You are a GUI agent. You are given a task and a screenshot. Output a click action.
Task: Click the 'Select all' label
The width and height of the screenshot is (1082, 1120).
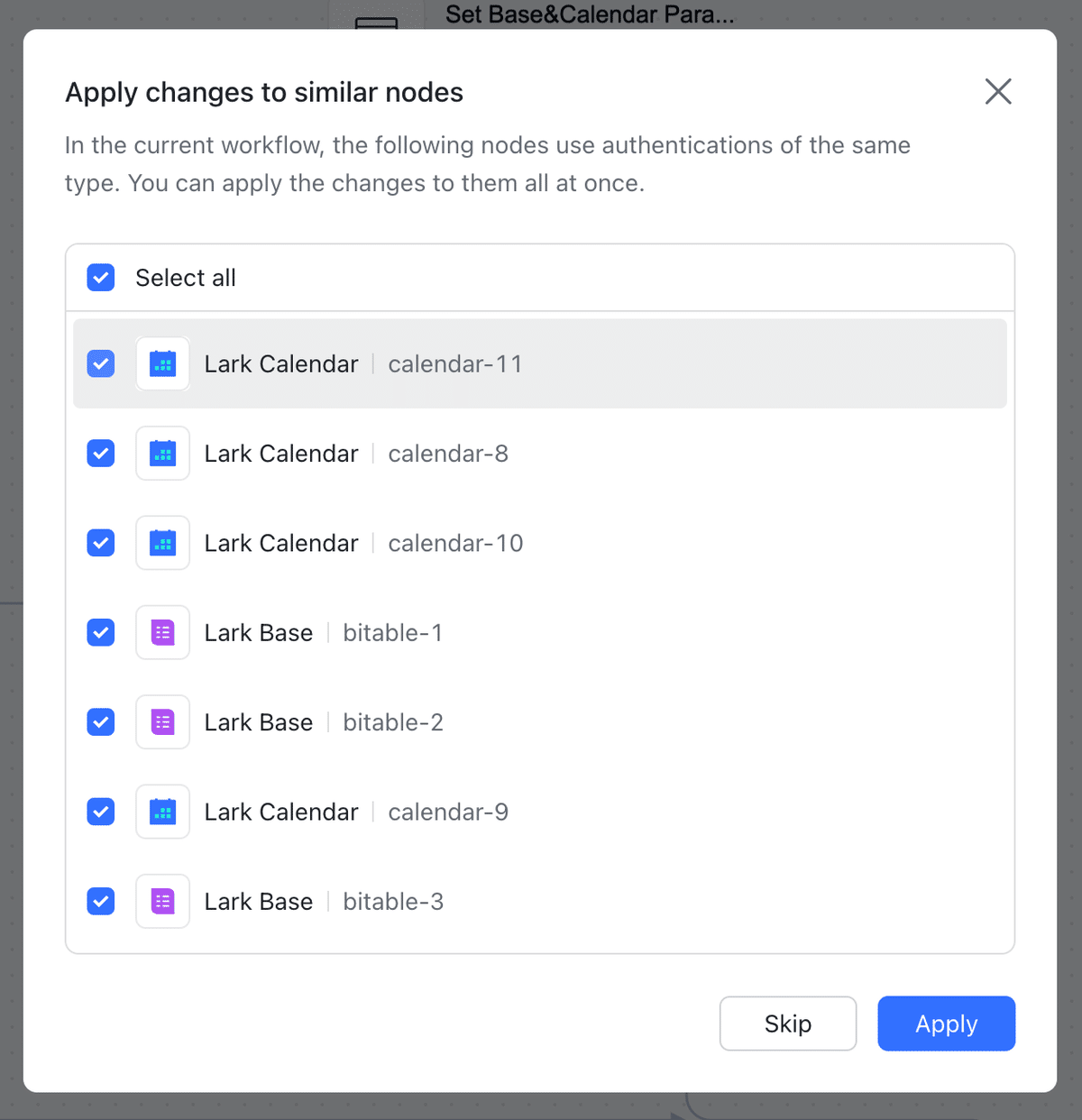tap(186, 278)
